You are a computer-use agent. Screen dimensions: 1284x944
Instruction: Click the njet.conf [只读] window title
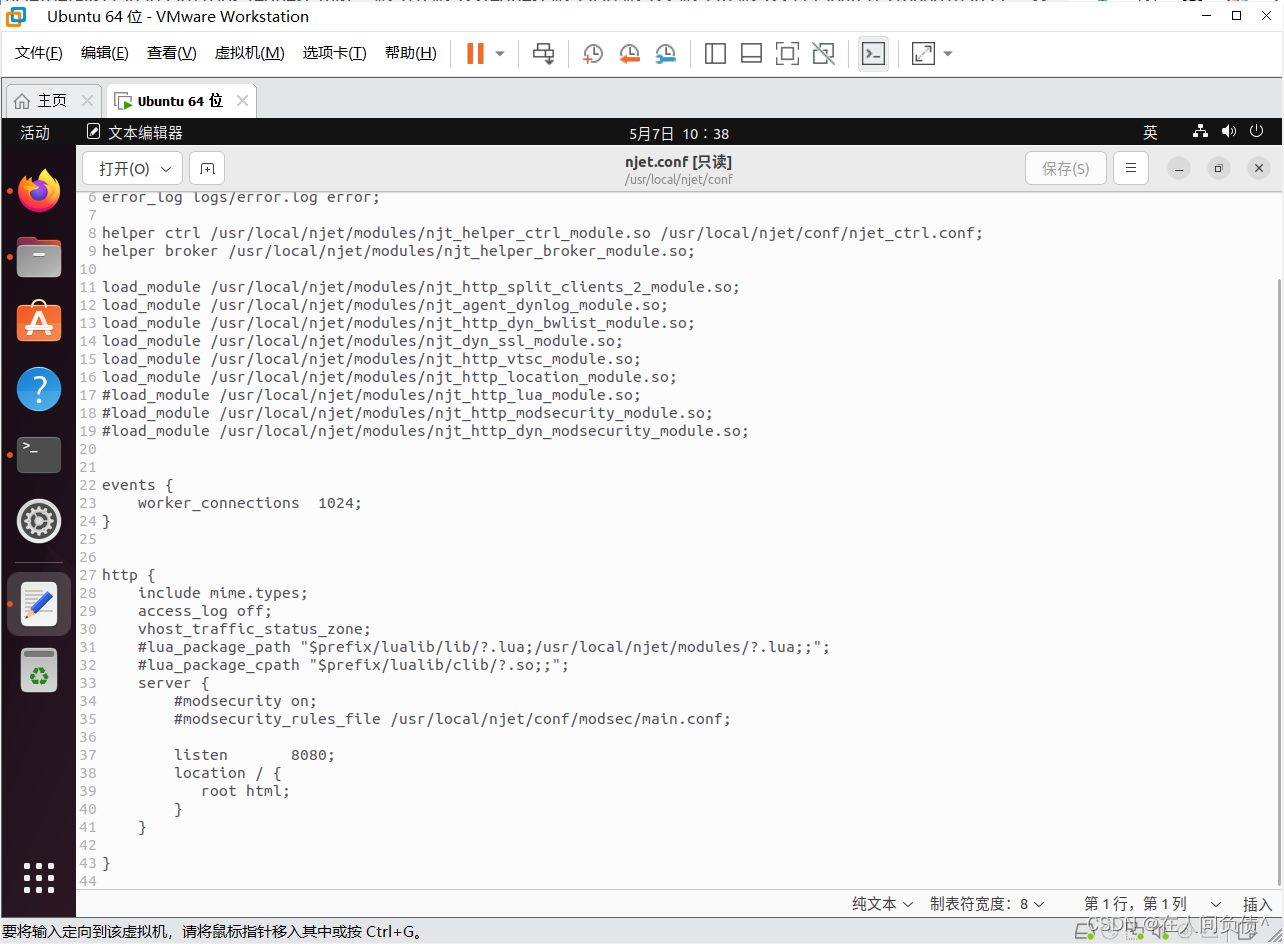[x=679, y=162]
